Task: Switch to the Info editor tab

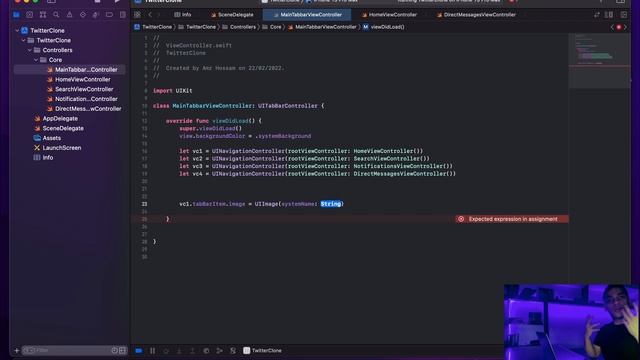Action: point(183,15)
